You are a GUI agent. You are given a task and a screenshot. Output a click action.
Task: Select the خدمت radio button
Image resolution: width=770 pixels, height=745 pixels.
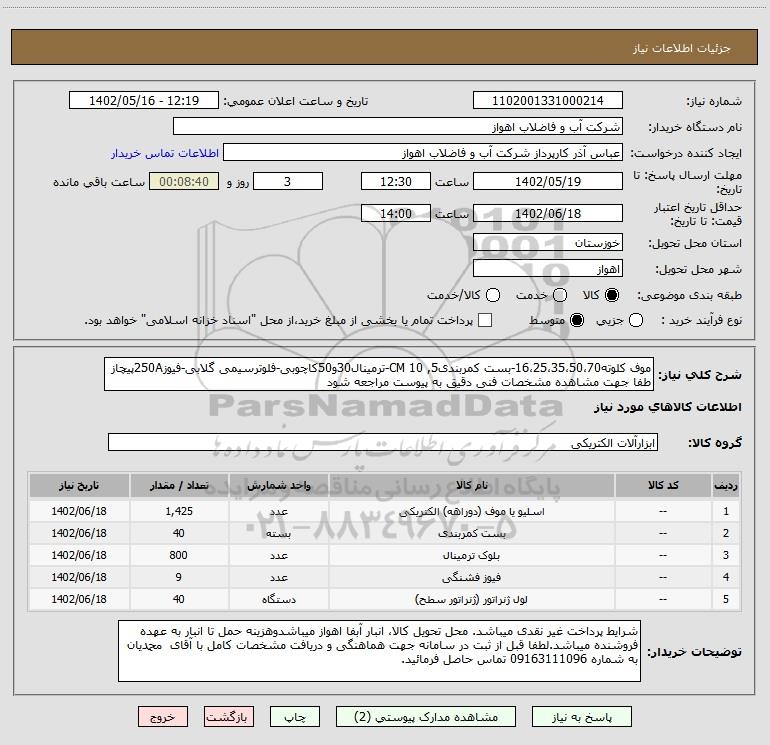point(560,295)
